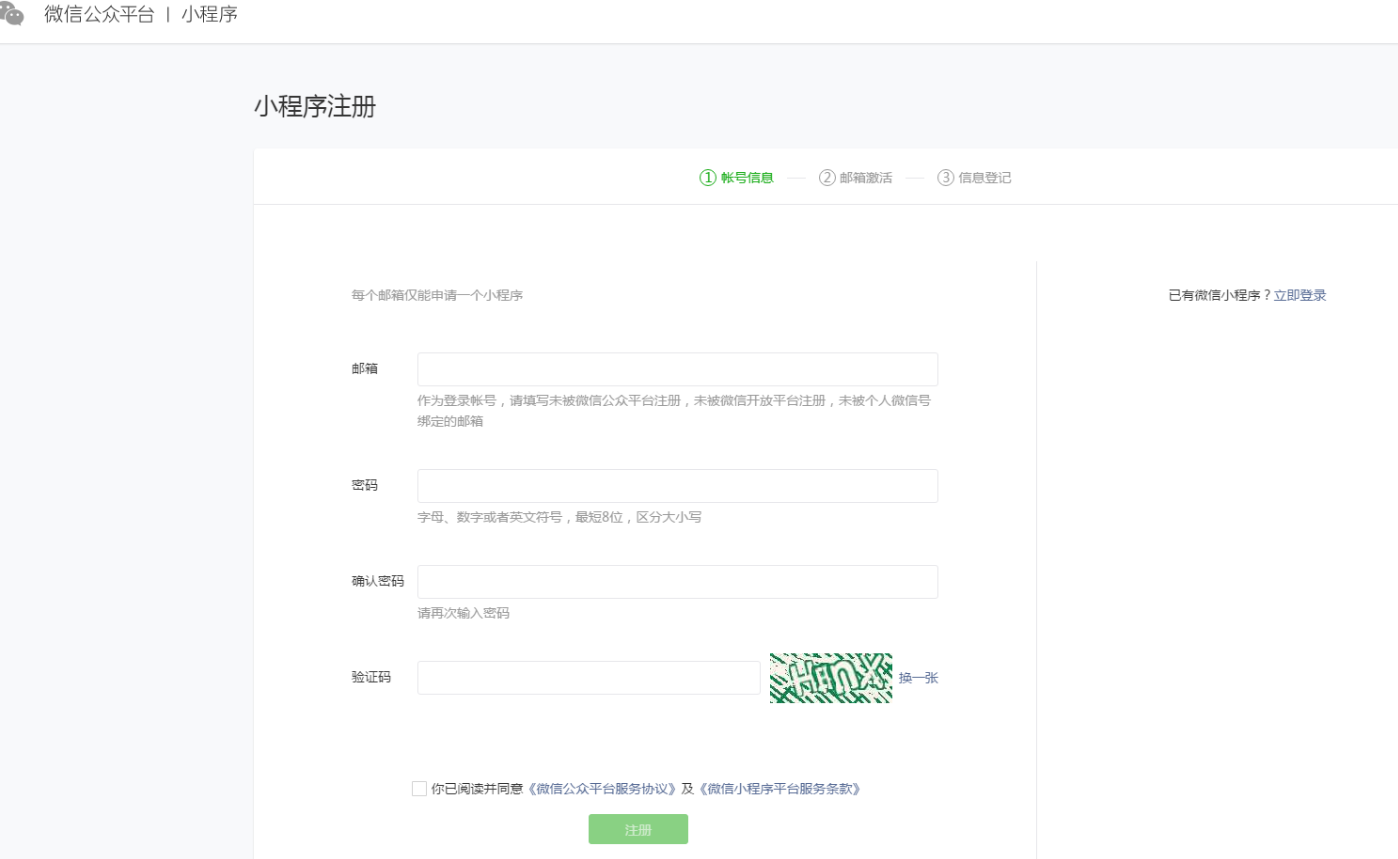This screenshot has width=1398, height=859.
Task: Click the WeChat logo icon
Action: coord(12,14)
